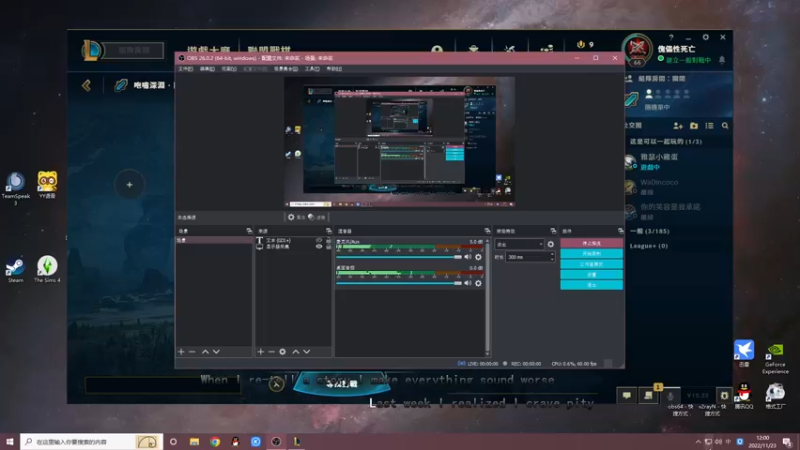Adjust transition duration 300 ms spinner arrows
This screenshot has width=800, height=450.
[552, 257]
